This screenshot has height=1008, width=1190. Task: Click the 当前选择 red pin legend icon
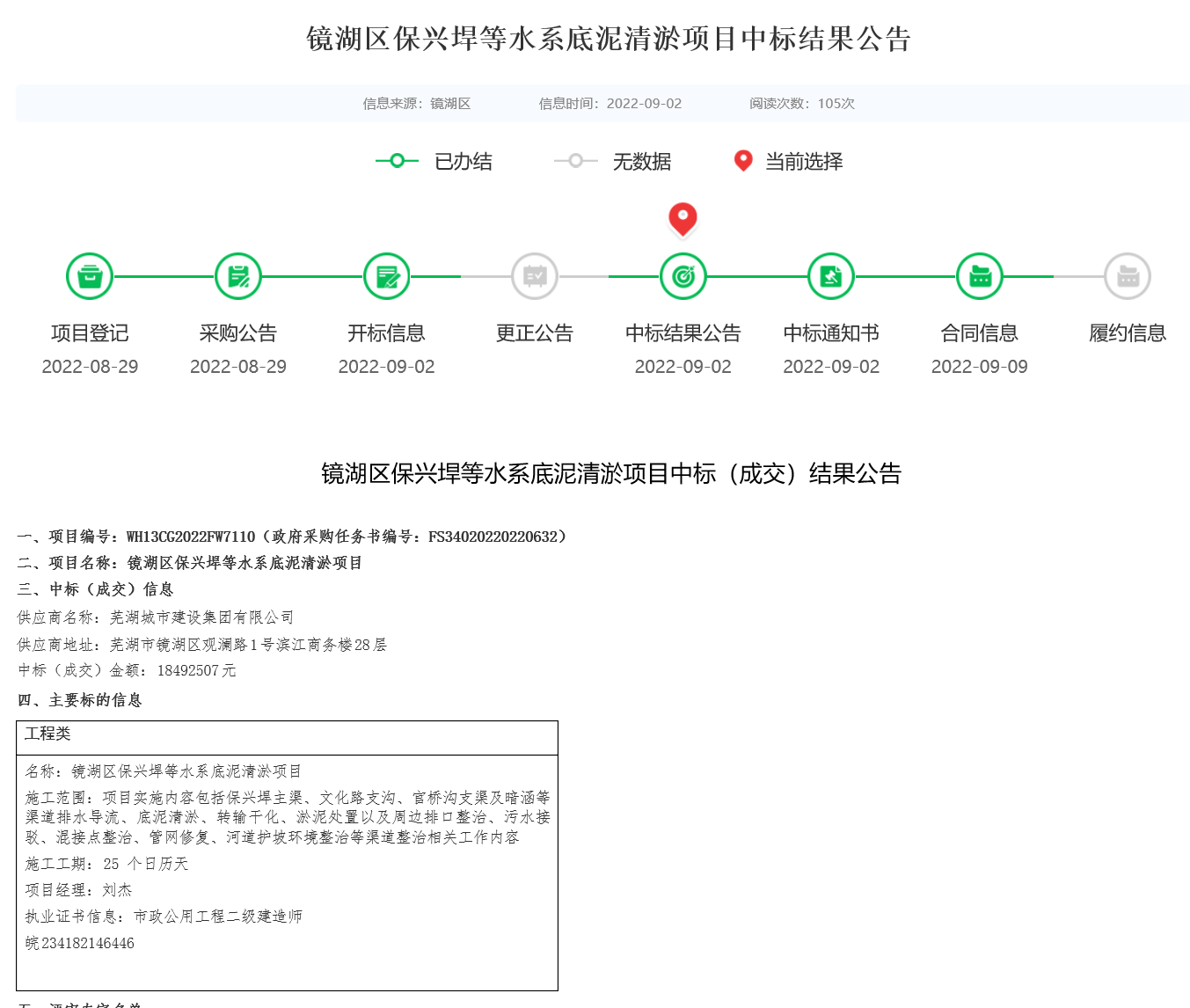(x=743, y=160)
